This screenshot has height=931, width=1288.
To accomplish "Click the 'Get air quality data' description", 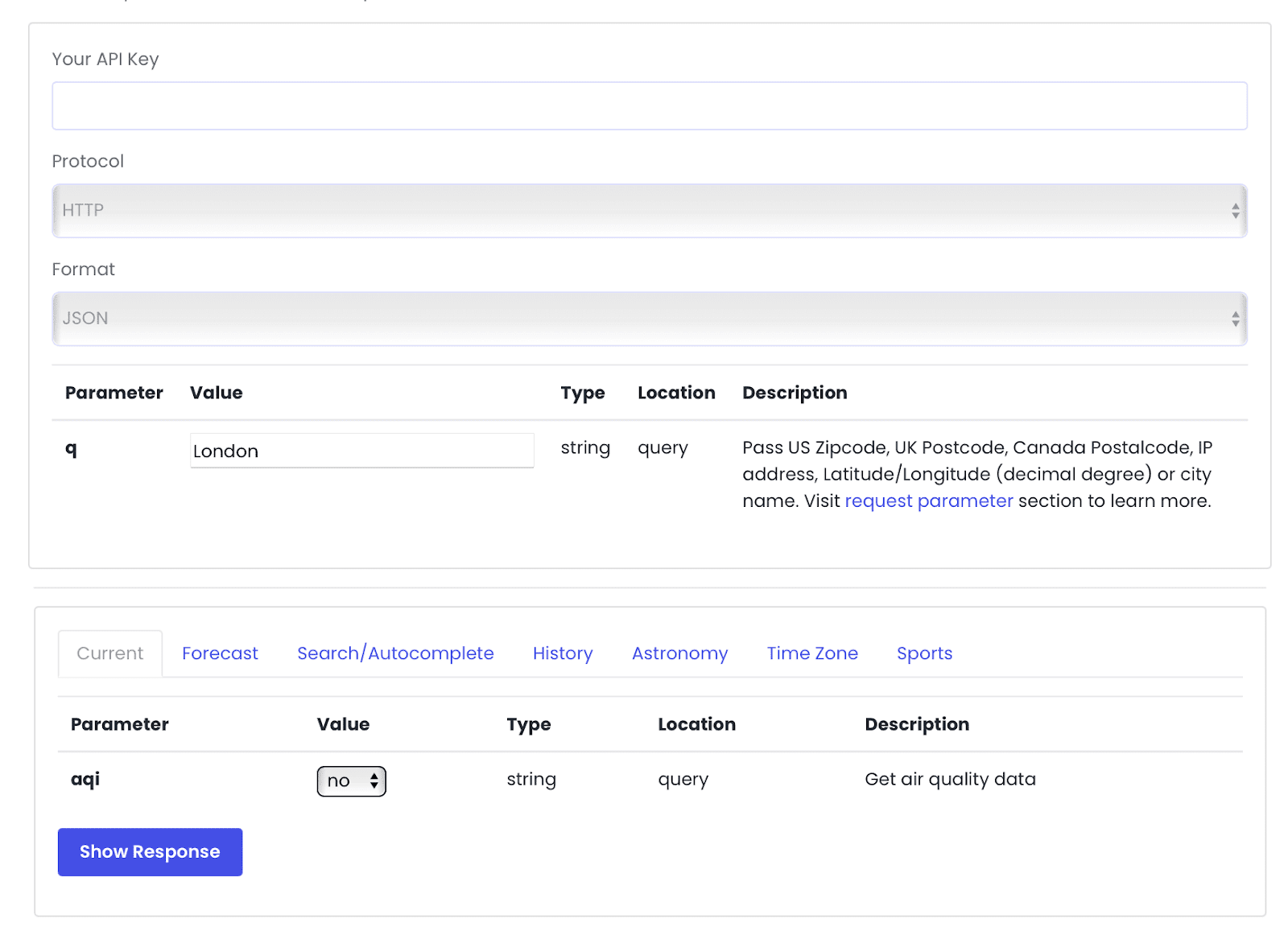I will [x=950, y=779].
